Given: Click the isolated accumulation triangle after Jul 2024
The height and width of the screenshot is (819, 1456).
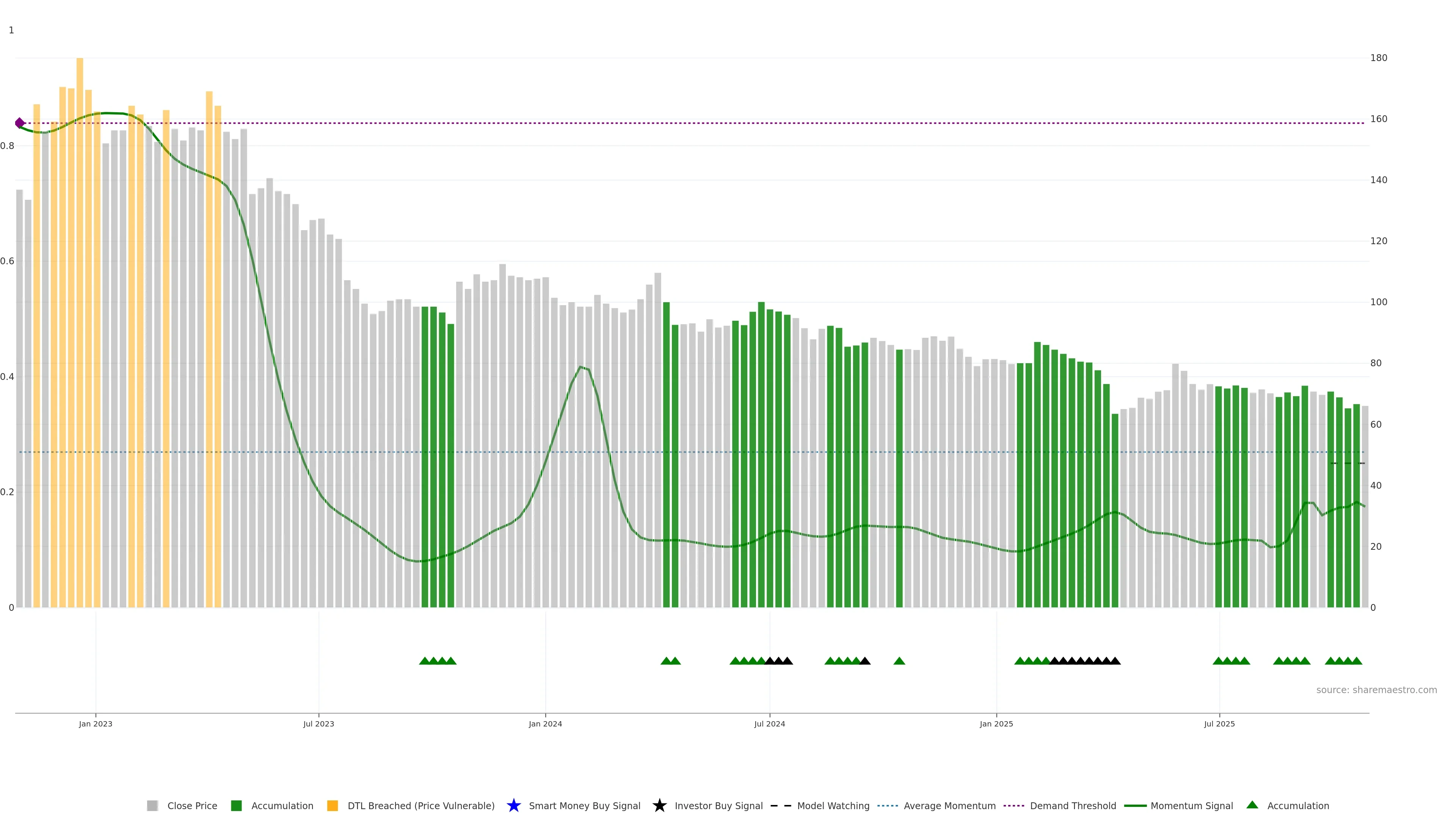Looking at the screenshot, I should click(899, 661).
